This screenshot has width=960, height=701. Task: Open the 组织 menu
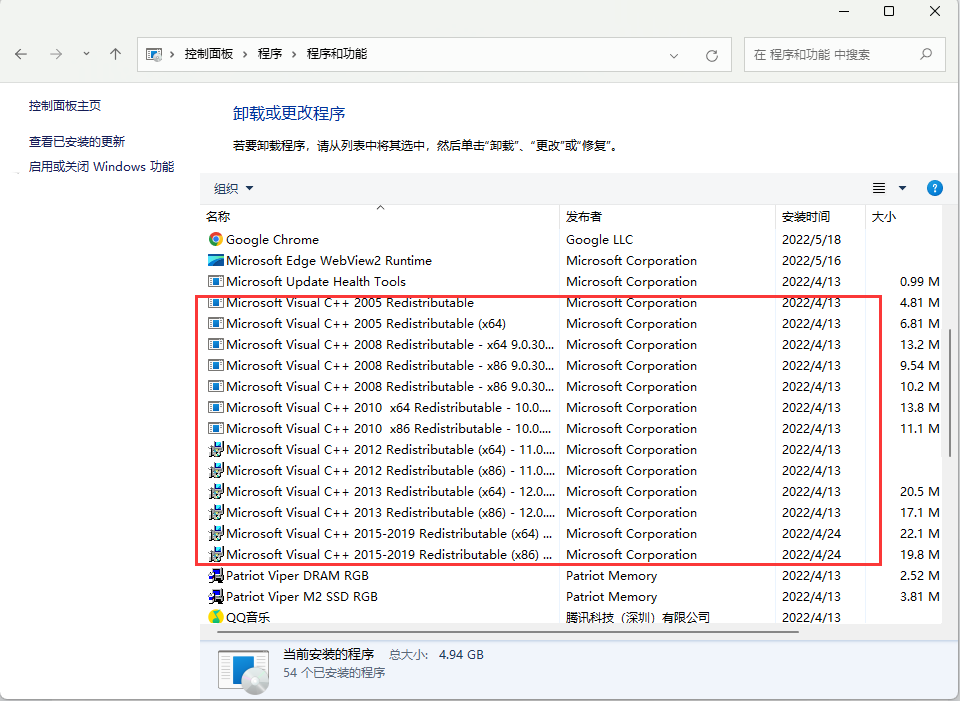233,189
